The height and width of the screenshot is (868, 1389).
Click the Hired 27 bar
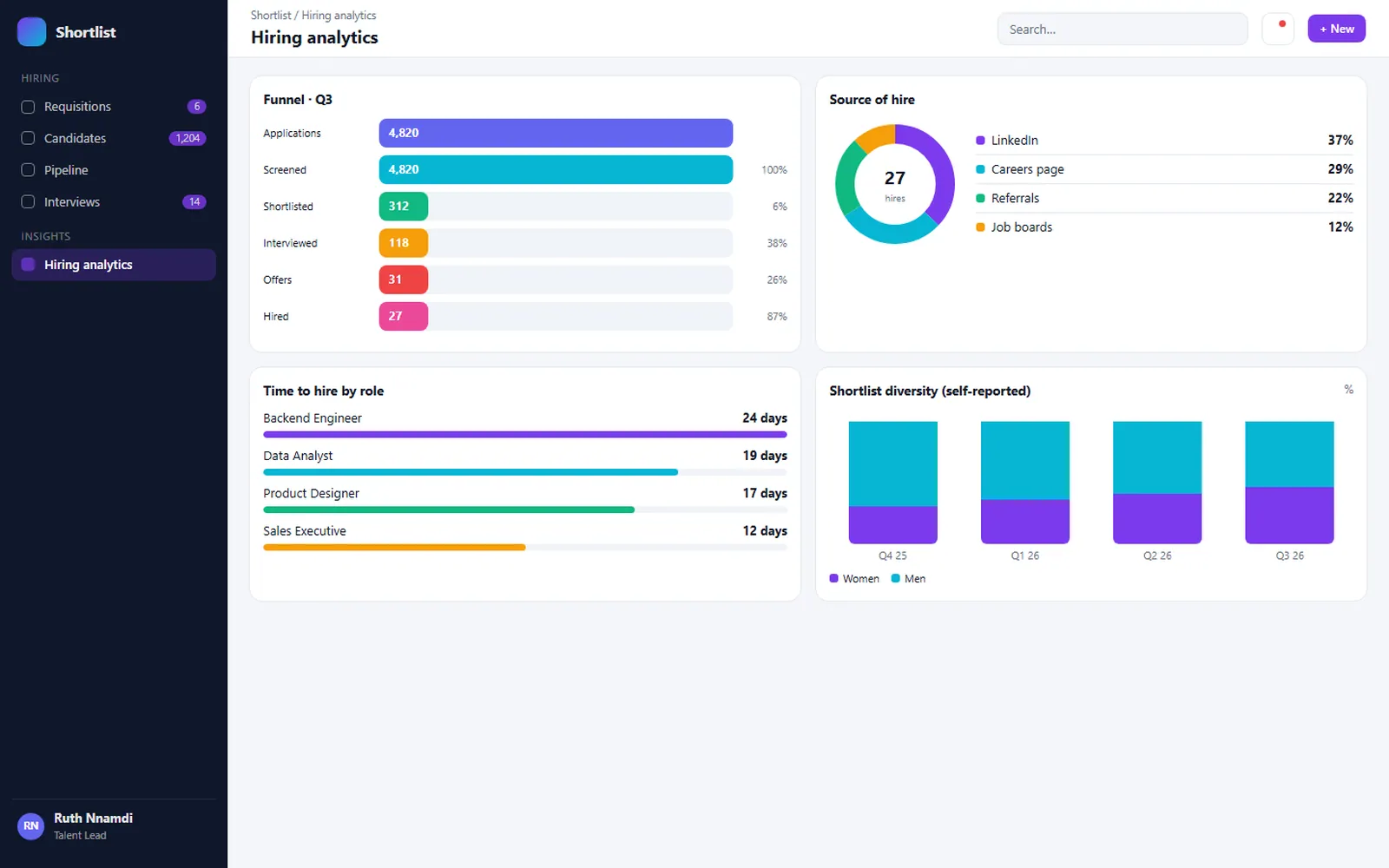coord(403,316)
